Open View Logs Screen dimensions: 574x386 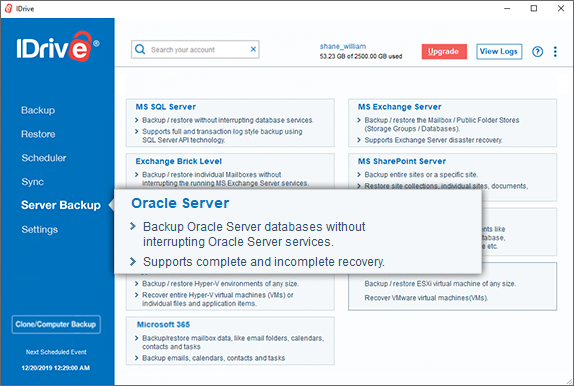pyautogui.click(x=499, y=51)
